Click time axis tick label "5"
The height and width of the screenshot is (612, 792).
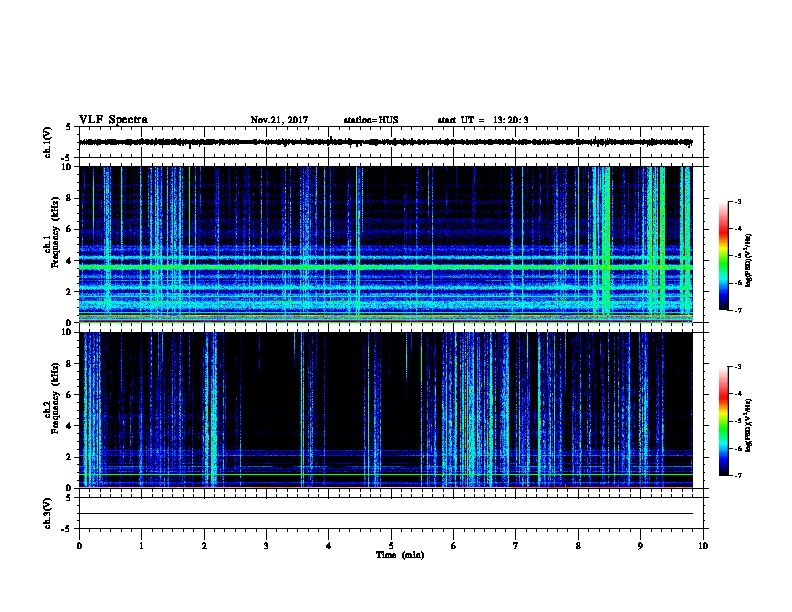click(391, 545)
